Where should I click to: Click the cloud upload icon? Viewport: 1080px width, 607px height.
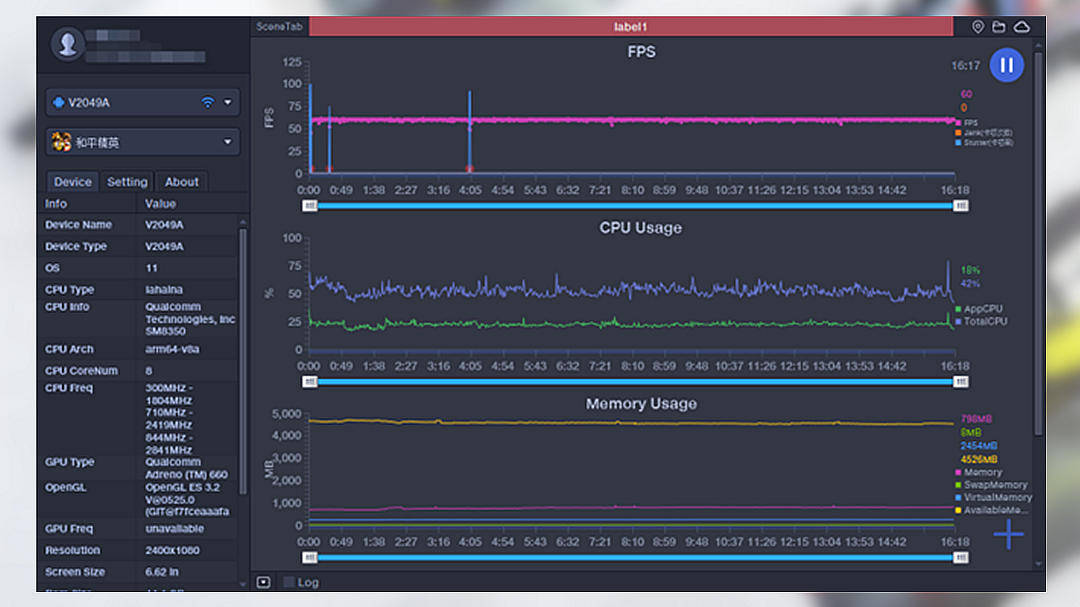pos(1021,27)
